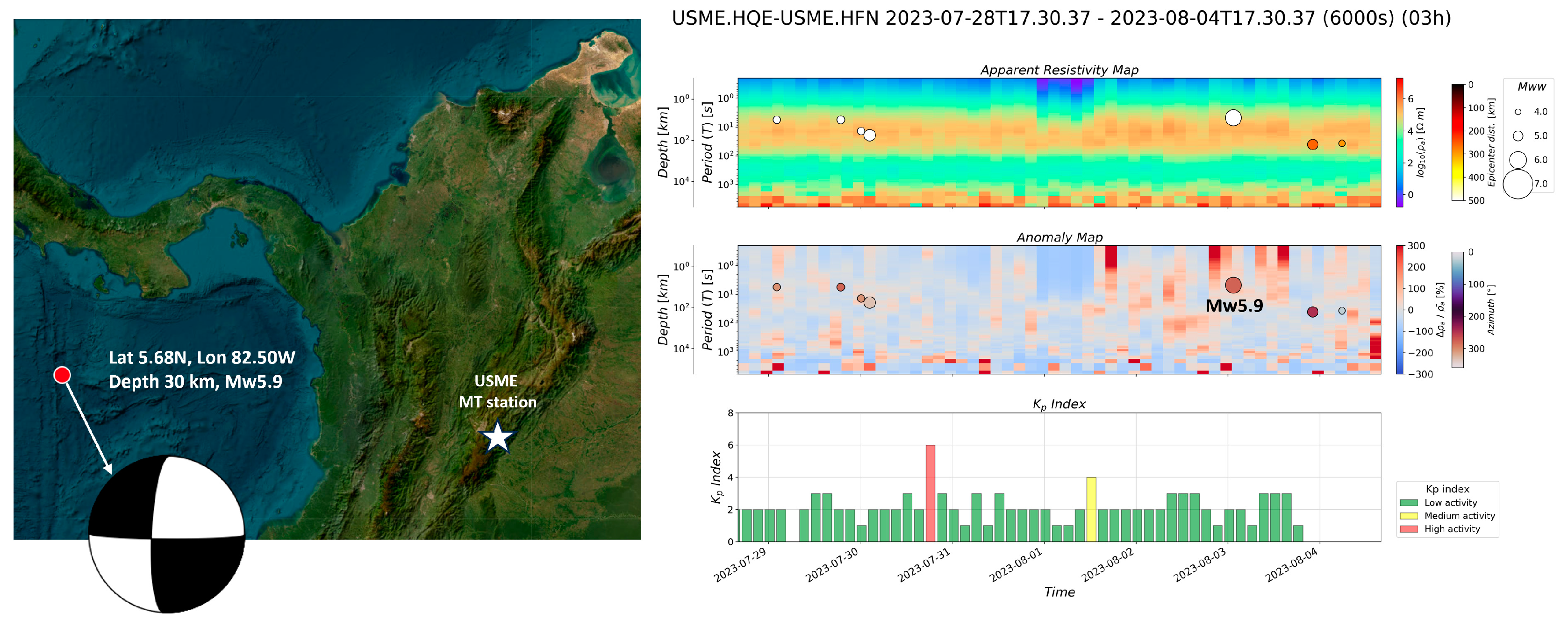Click the green Low activity legend swatch
Image resolution: width=1568 pixels, height=627 pixels.
pyautogui.click(x=1409, y=503)
